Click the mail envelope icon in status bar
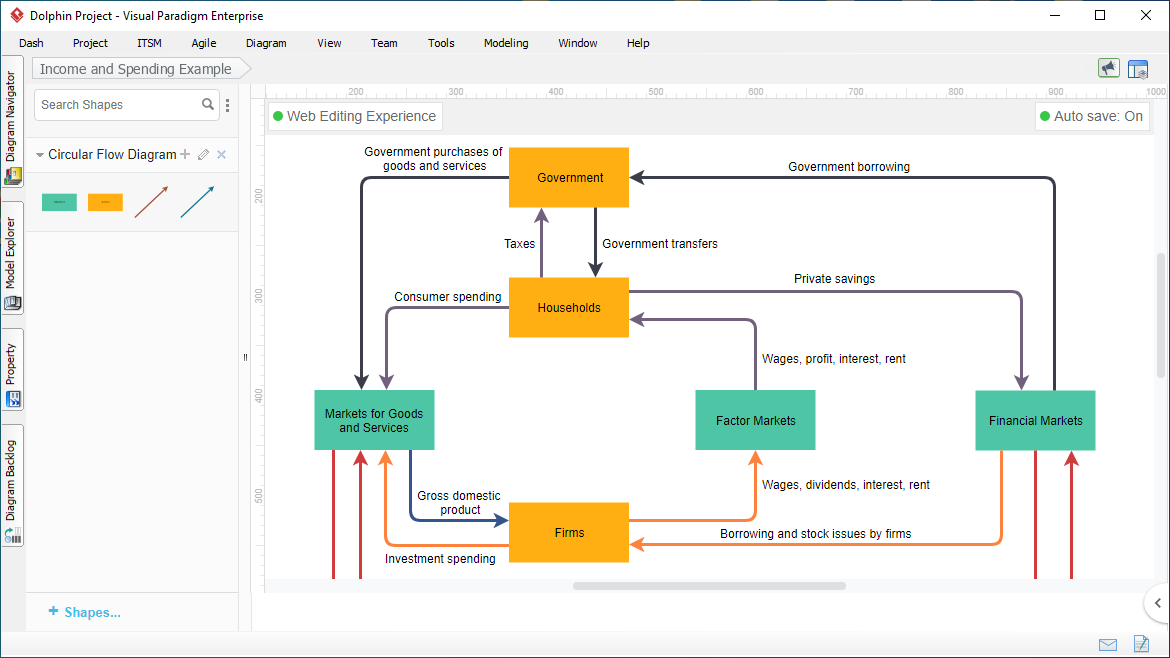The width and height of the screenshot is (1170, 658). coord(1108,645)
